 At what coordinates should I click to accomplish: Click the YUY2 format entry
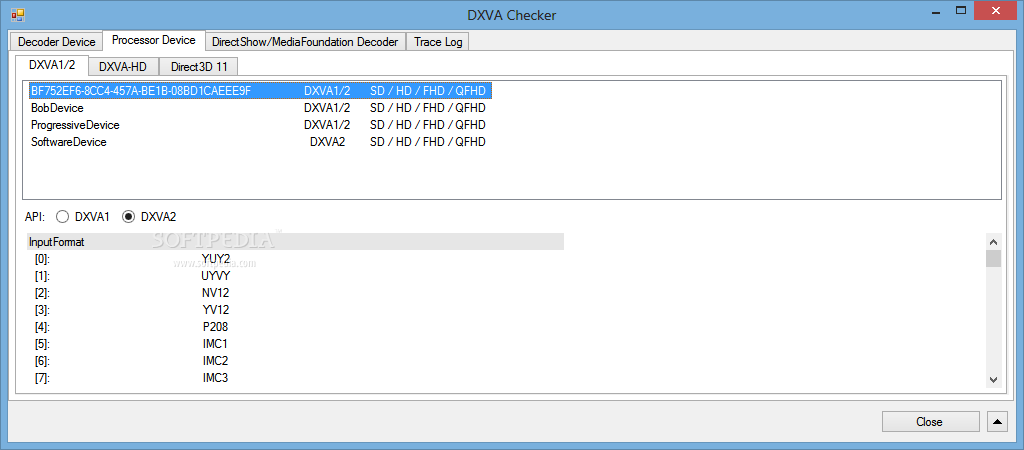point(216,259)
